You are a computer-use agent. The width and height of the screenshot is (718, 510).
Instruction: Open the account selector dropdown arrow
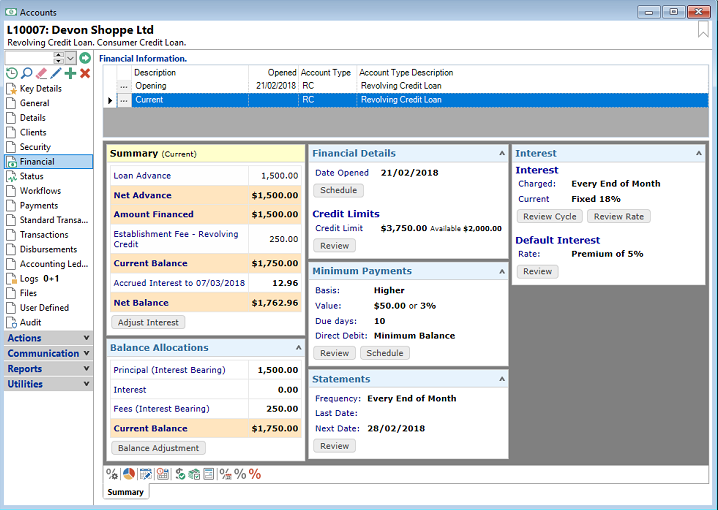pos(70,58)
